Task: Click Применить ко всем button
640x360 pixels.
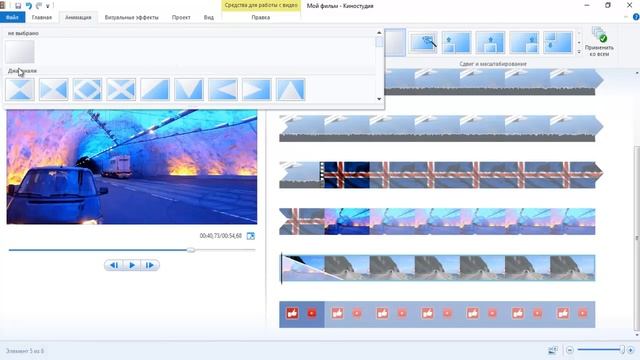Action: pos(599,42)
